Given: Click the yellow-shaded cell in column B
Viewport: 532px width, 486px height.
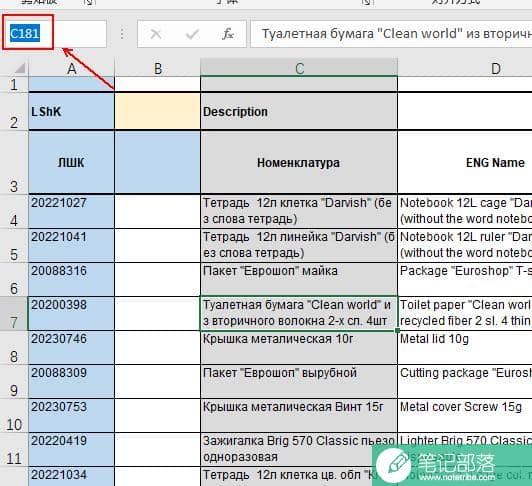Looking at the screenshot, I should tap(157, 111).
